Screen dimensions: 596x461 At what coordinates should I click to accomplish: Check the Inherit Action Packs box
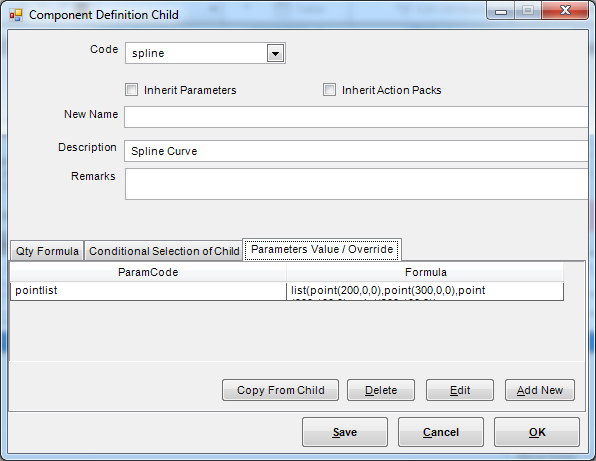point(329,90)
